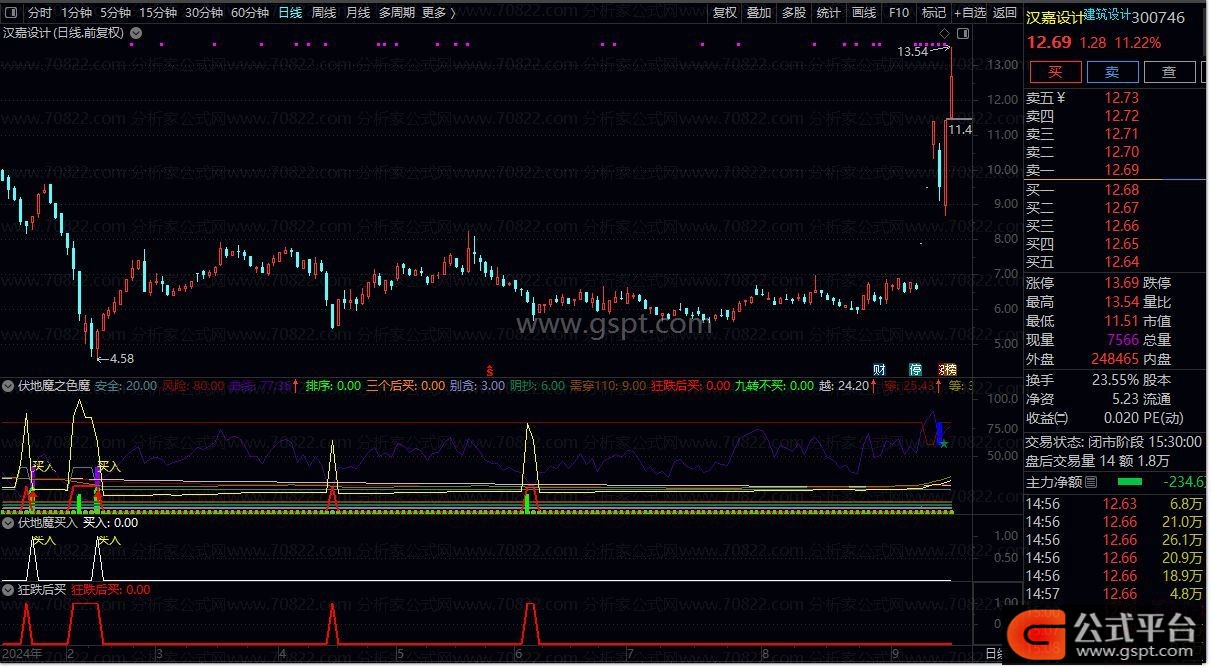
Task: Click the 买一 price 12.68
Action: point(1122,189)
